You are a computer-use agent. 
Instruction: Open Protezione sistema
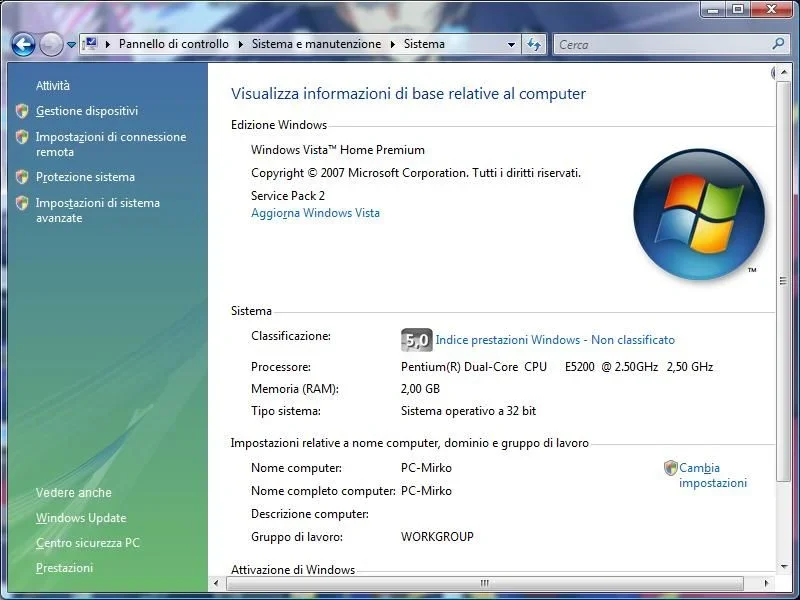pyautogui.click(x=85, y=177)
